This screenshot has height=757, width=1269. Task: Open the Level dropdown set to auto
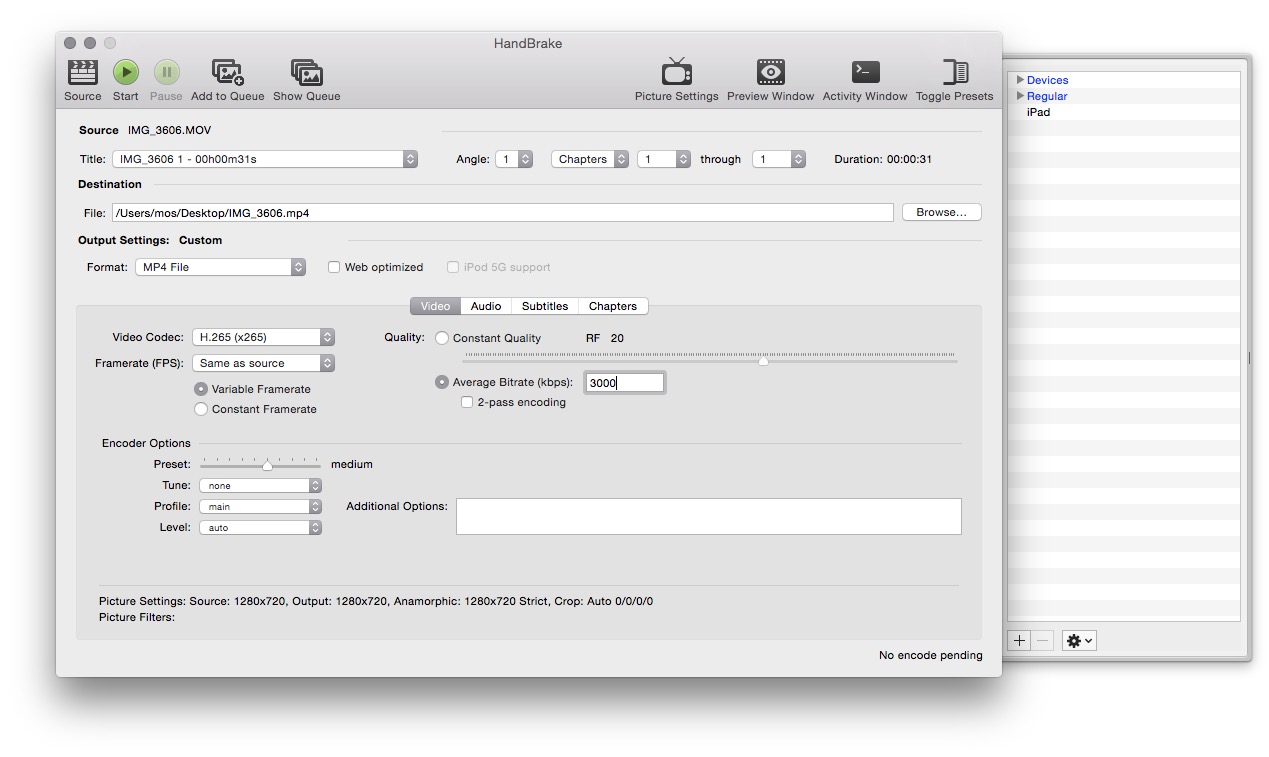coord(260,527)
